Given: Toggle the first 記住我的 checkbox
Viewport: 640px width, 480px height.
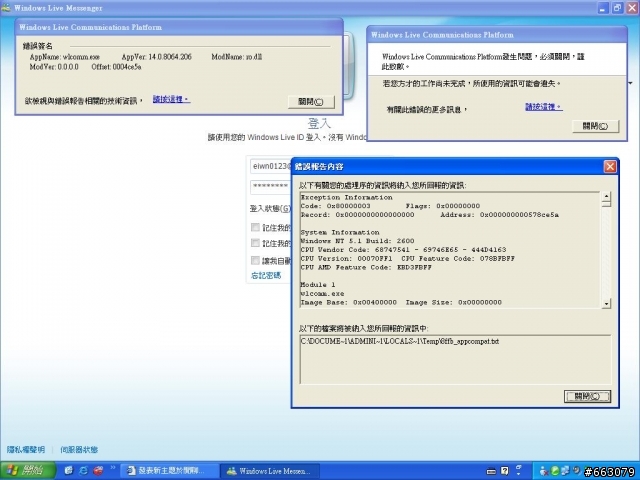Looking at the screenshot, I should [255, 227].
